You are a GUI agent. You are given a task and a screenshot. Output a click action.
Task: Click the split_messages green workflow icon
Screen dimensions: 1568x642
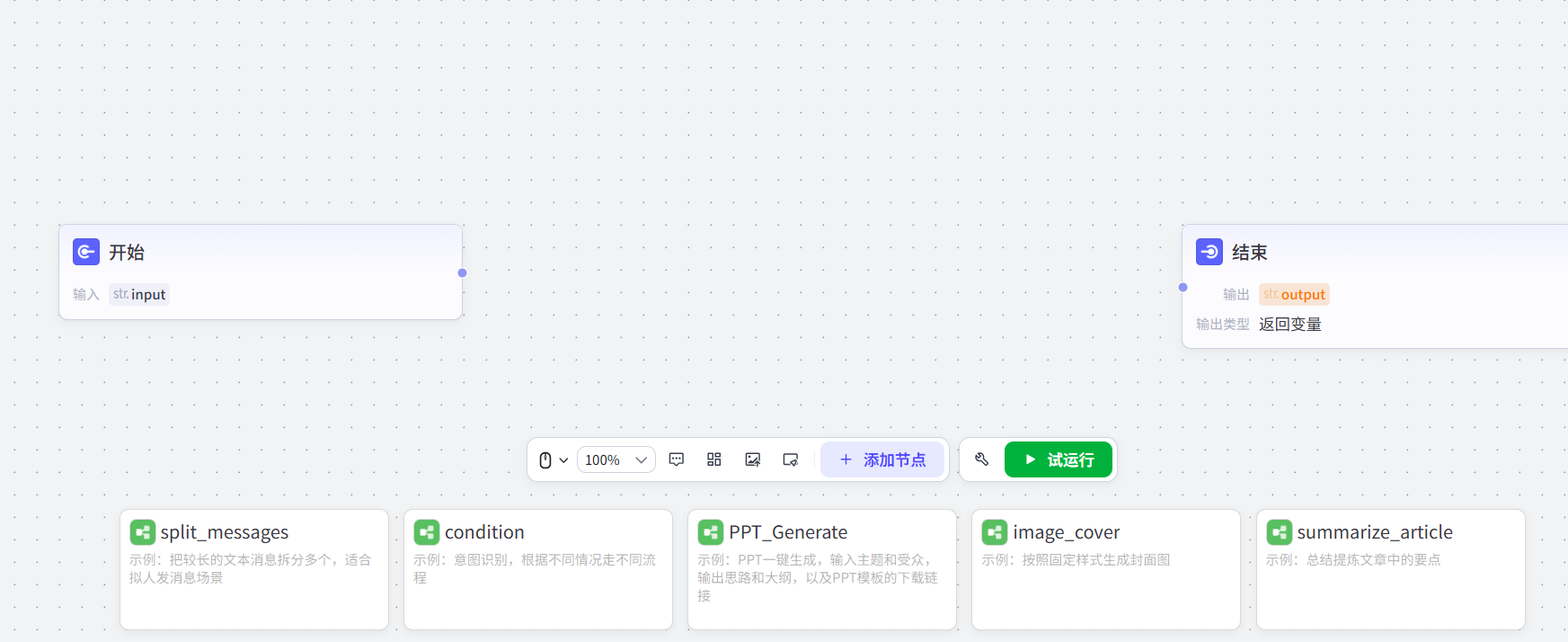(x=143, y=532)
